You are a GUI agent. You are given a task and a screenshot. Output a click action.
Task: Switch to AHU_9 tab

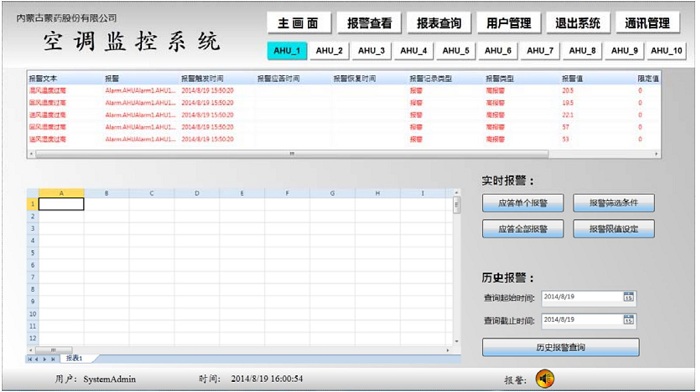tap(625, 51)
